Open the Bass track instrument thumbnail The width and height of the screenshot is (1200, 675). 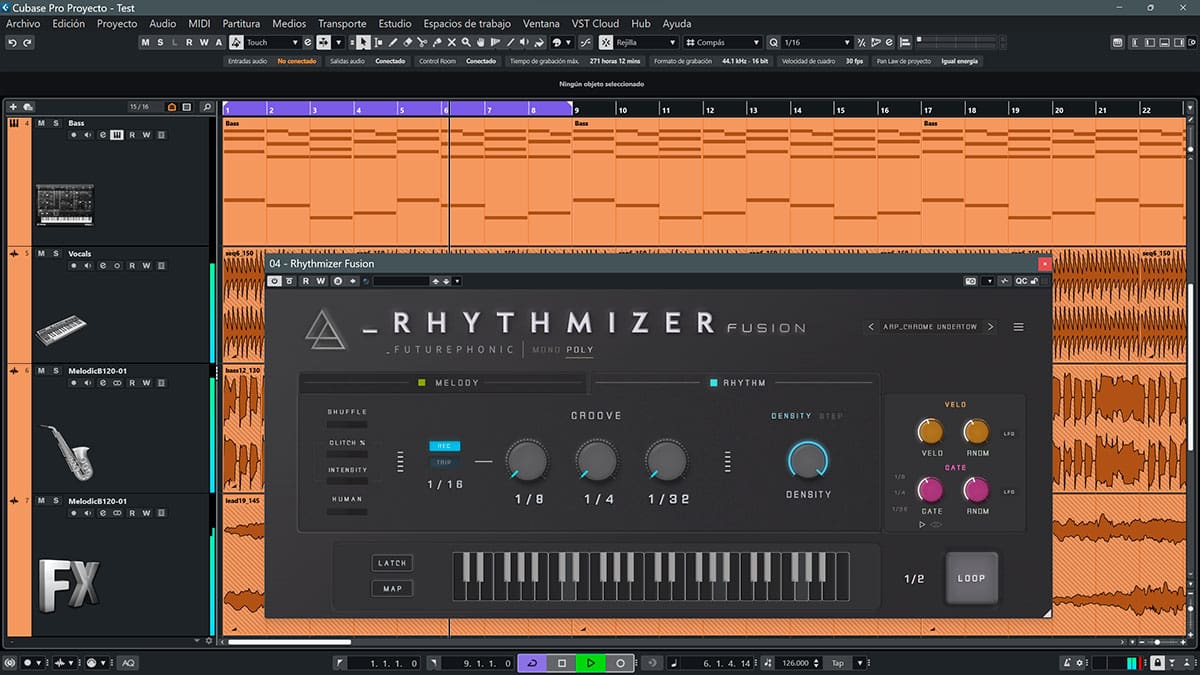[65, 205]
